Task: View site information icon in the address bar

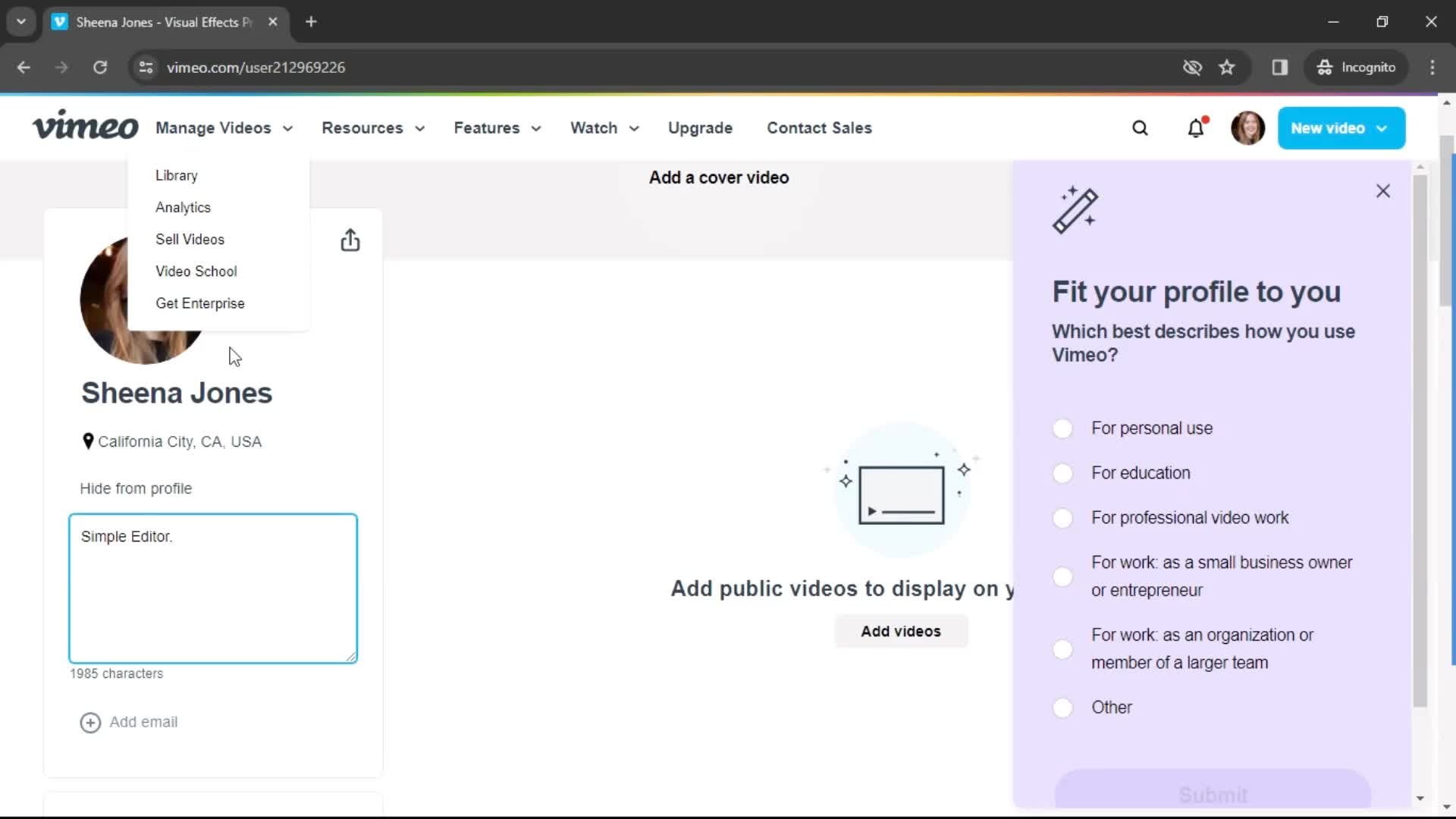Action: point(146,67)
